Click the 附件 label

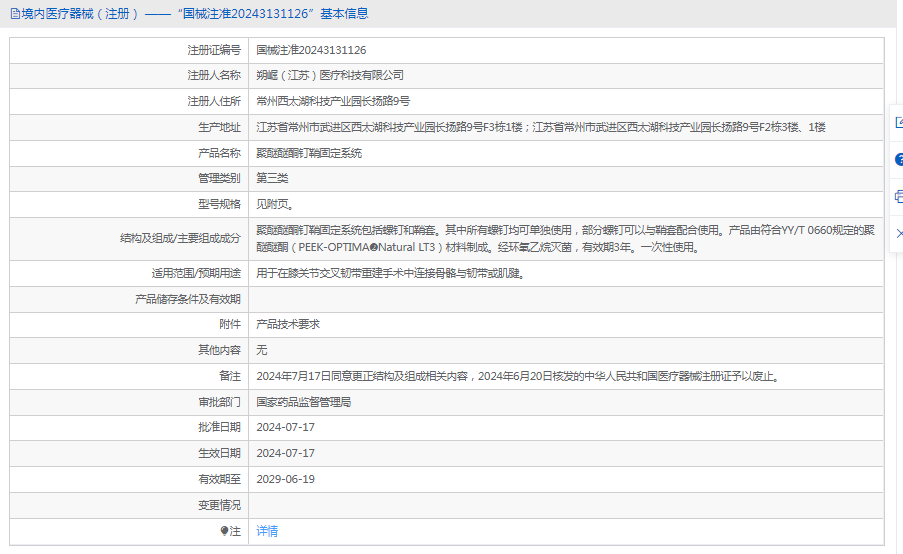click(230, 324)
